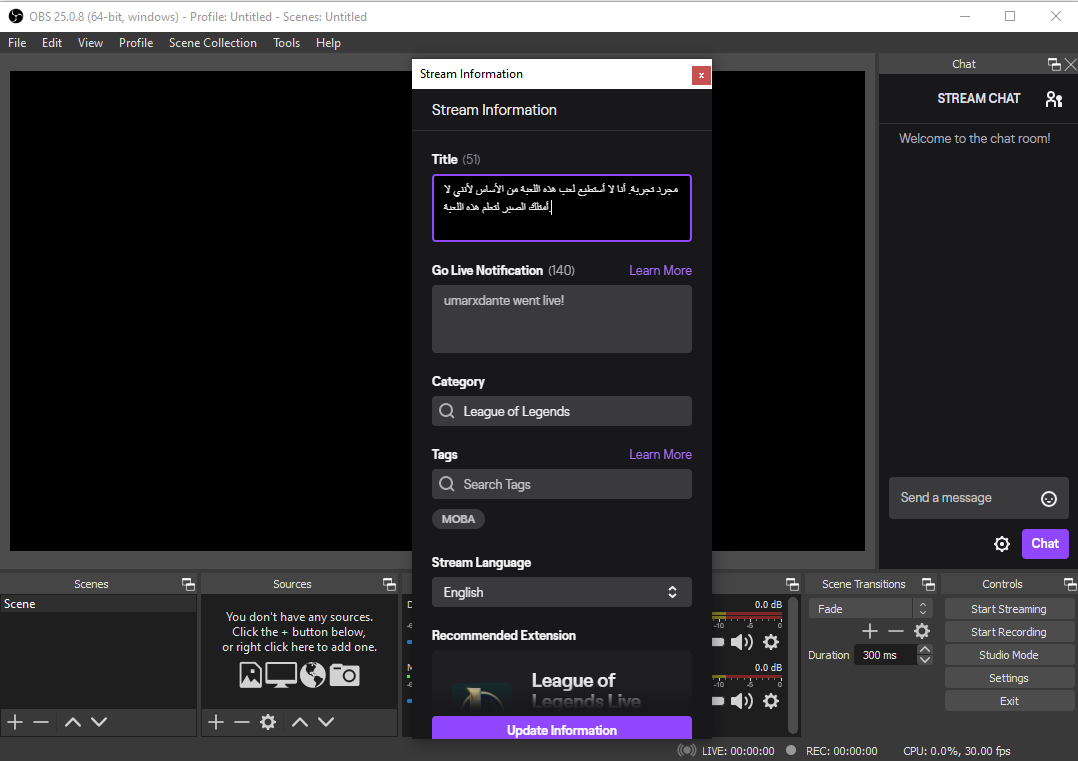Move the scene down in the Scenes list
1078x761 pixels.
point(99,722)
